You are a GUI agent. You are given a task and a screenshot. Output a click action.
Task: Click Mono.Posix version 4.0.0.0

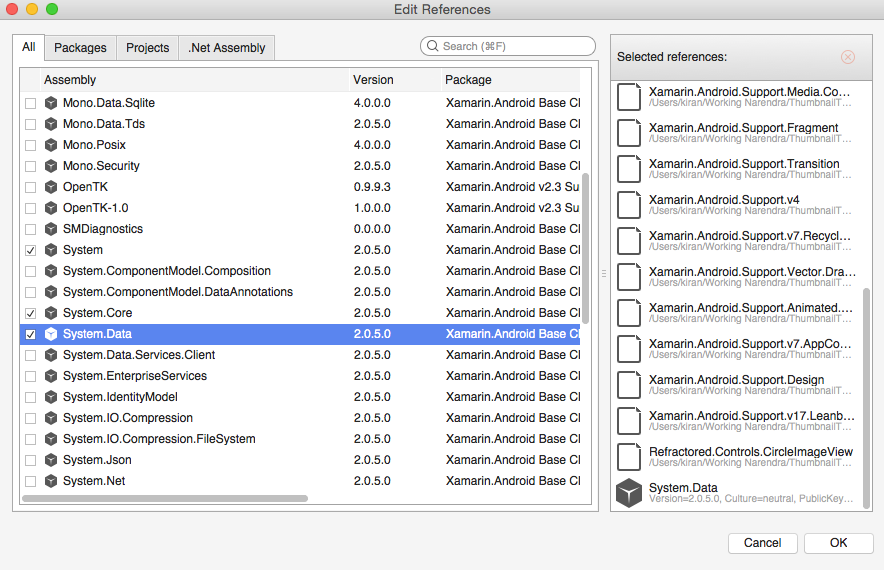[372, 145]
